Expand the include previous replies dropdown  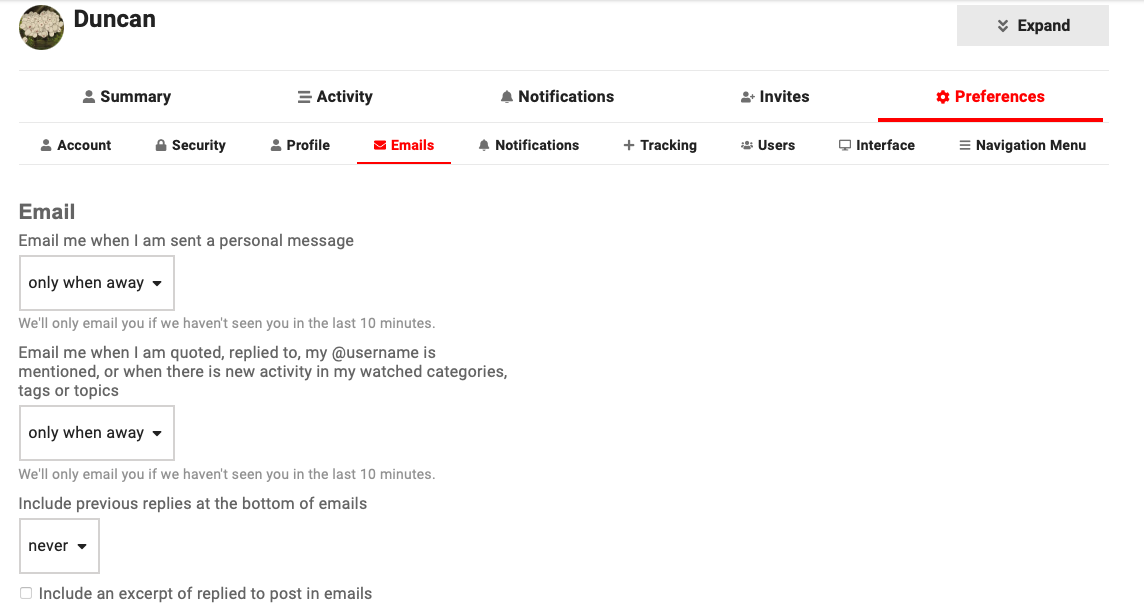59,546
